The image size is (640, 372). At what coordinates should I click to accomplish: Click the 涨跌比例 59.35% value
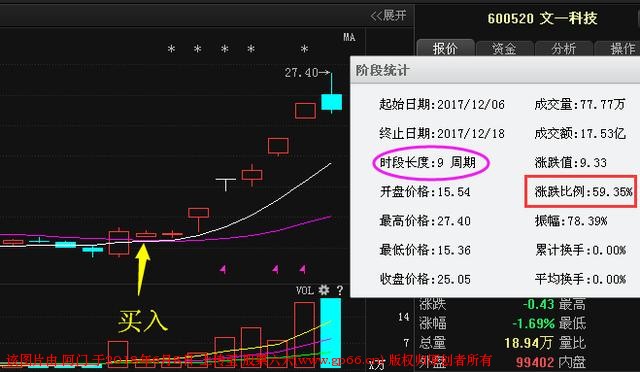tap(583, 192)
